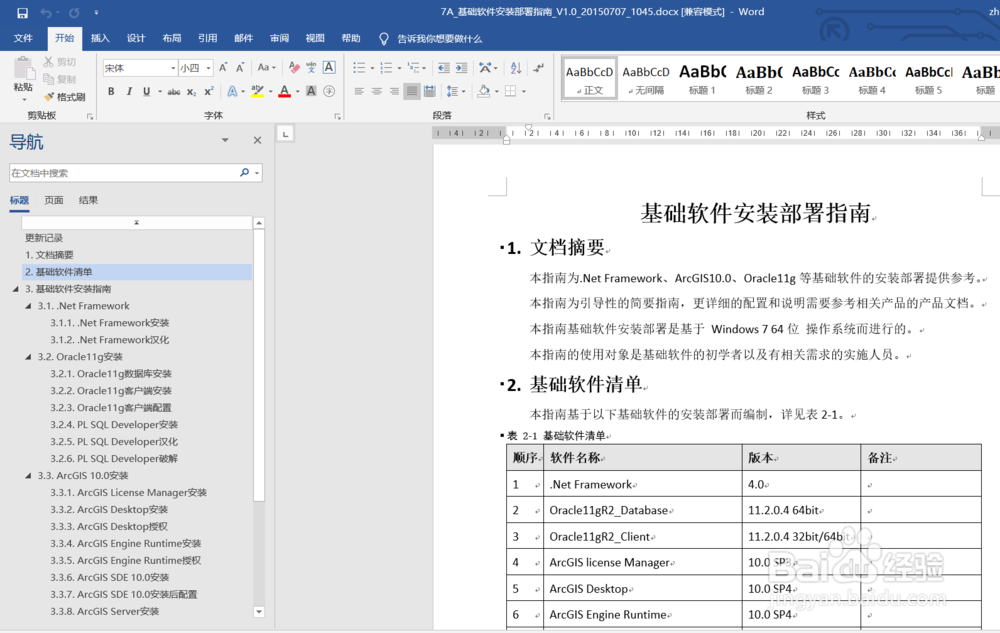1000x633 pixels.
Task: Collapse 3. 基础软件安装指南 heading tree
Action: click(x=15, y=289)
